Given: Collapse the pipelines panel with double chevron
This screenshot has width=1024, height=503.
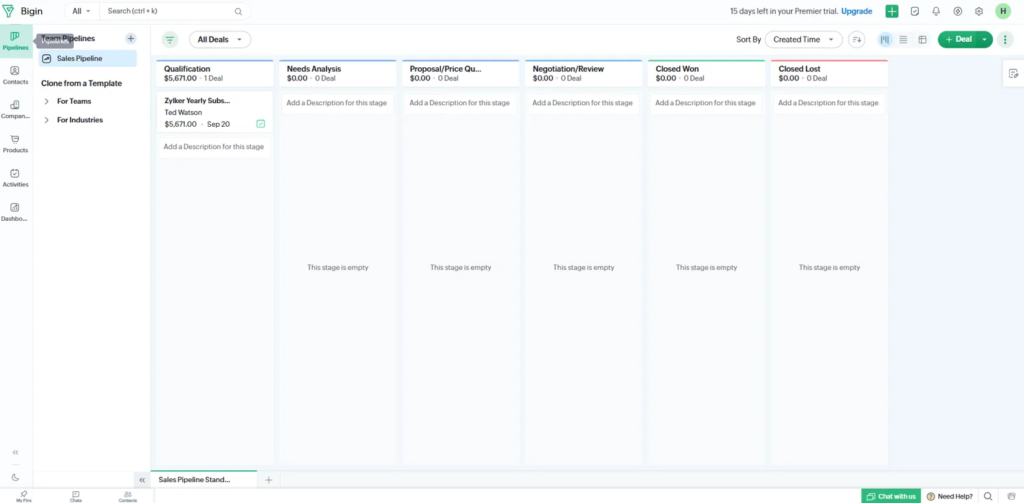Looking at the screenshot, I should [x=142, y=479].
